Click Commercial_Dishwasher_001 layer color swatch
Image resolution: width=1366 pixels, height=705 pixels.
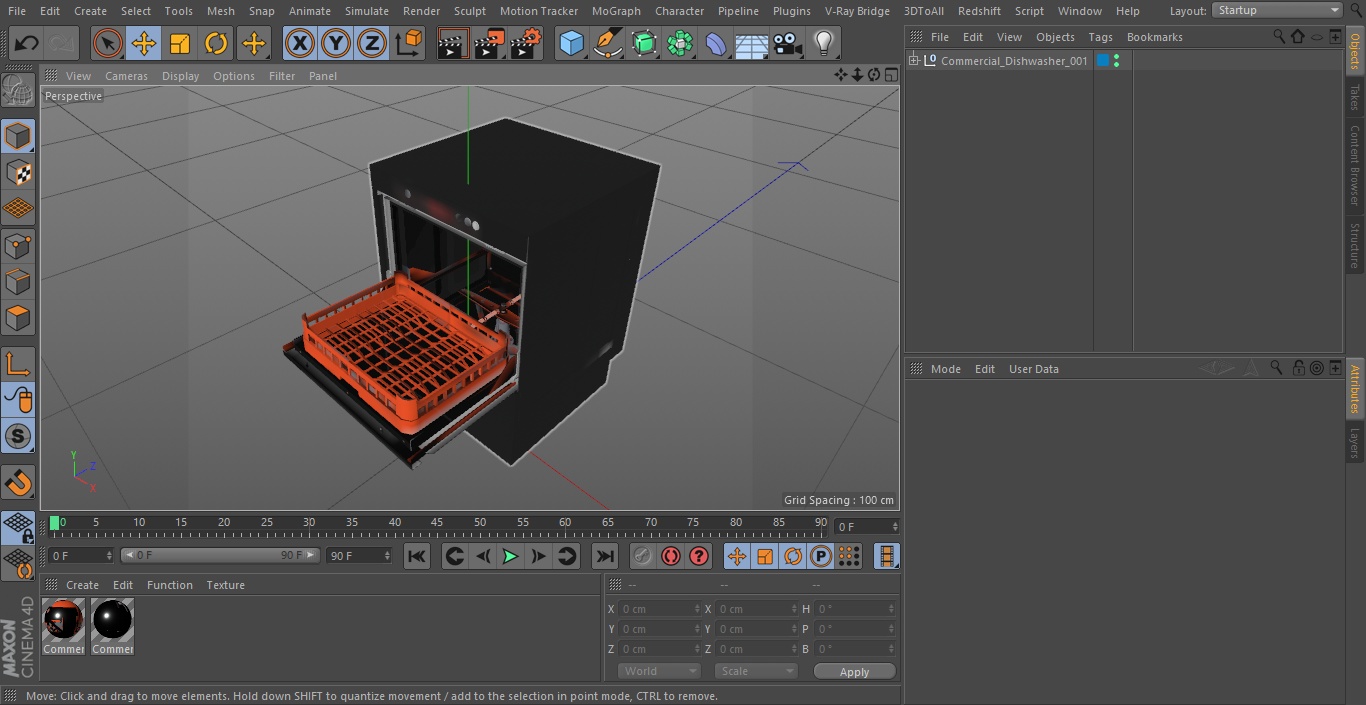coord(1103,61)
